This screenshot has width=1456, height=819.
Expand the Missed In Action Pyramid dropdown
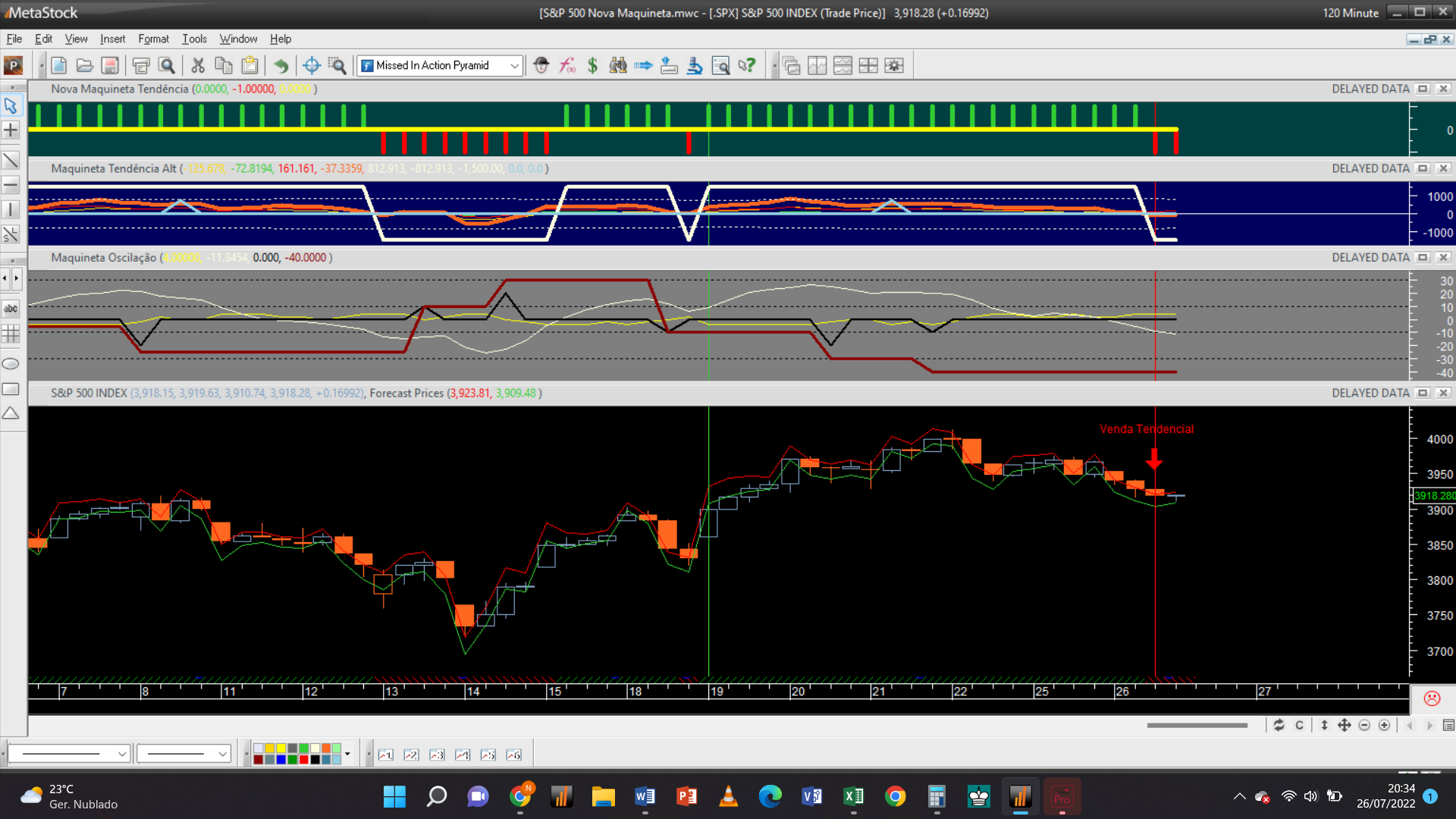coord(514,66)
